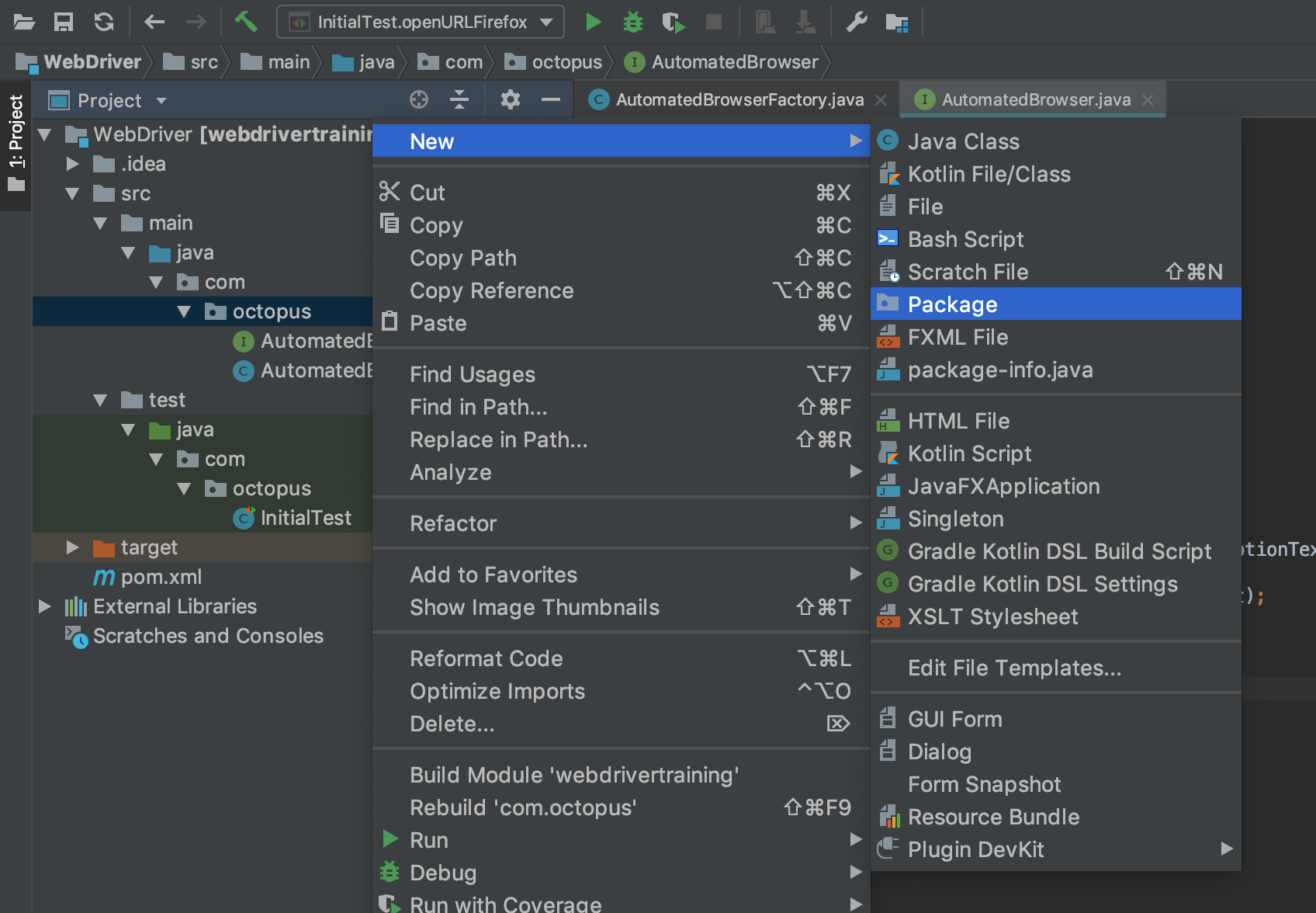Select Package in the New submenu
1316x913 pixels.
point(952,304)
